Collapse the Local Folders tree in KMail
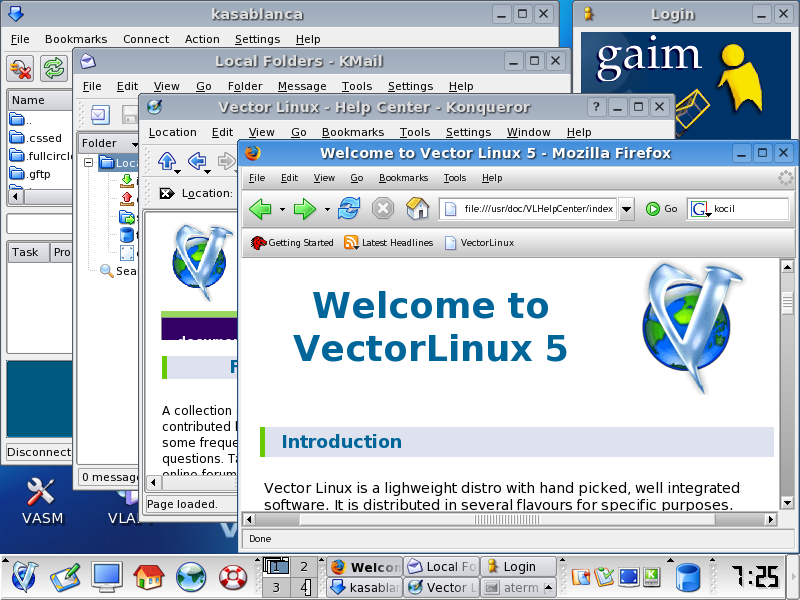 tap(88, 163)
